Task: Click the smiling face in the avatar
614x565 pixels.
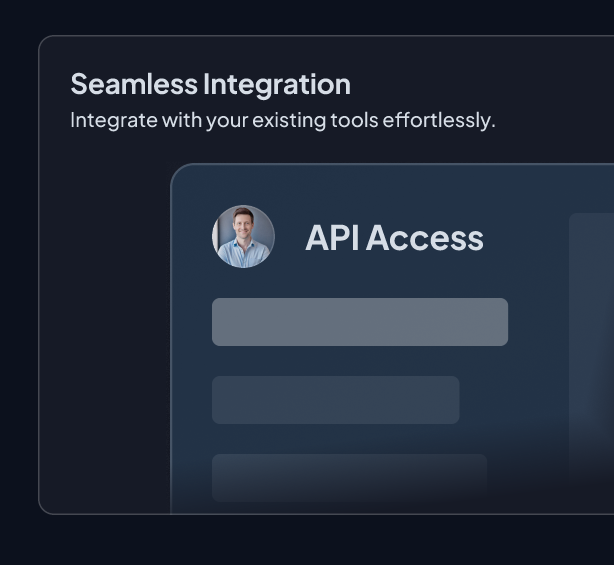Action: coord(244,228)
